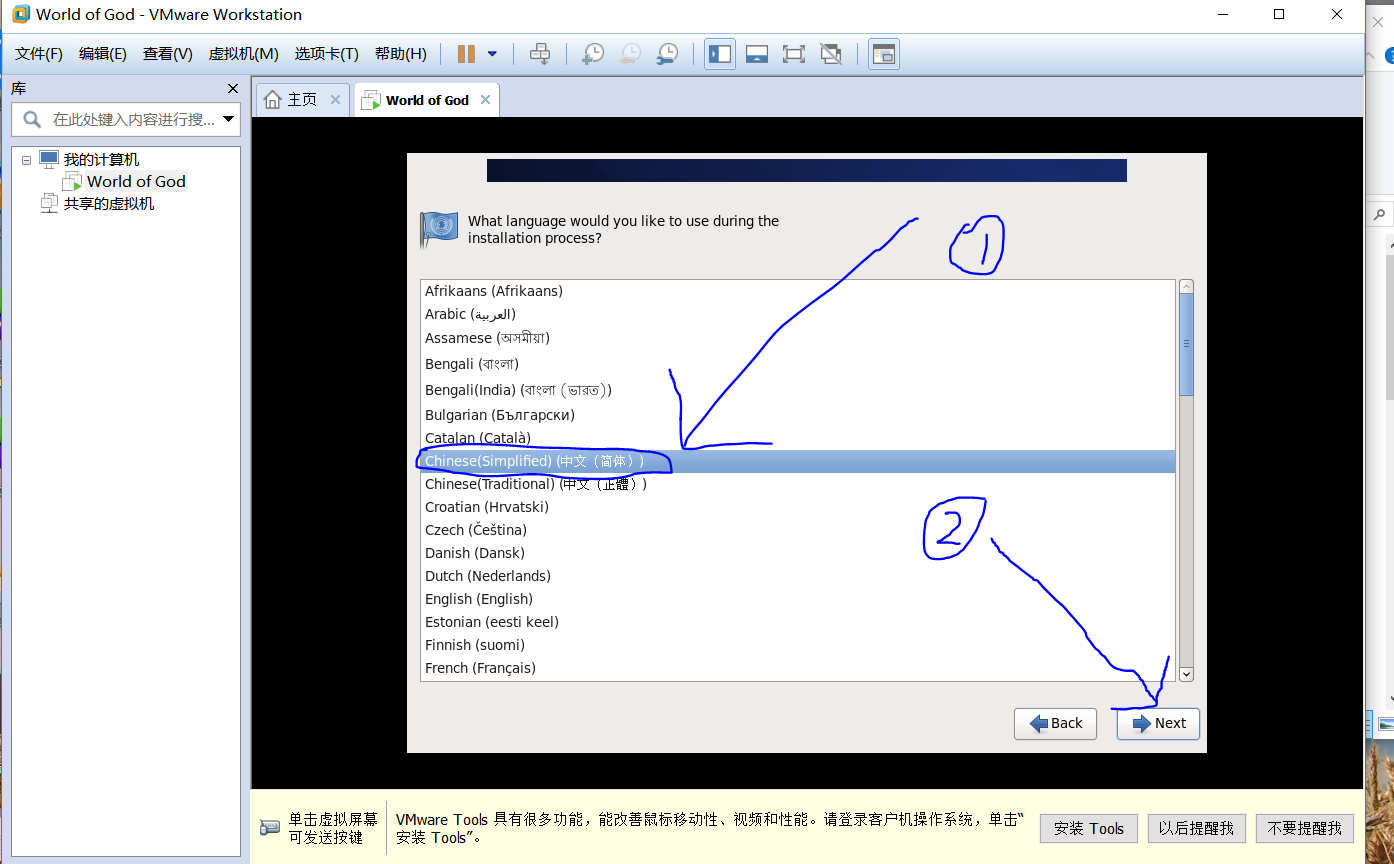
Task: Toggle the thumbnail bar view icon
Action: [x=757, y=54]
